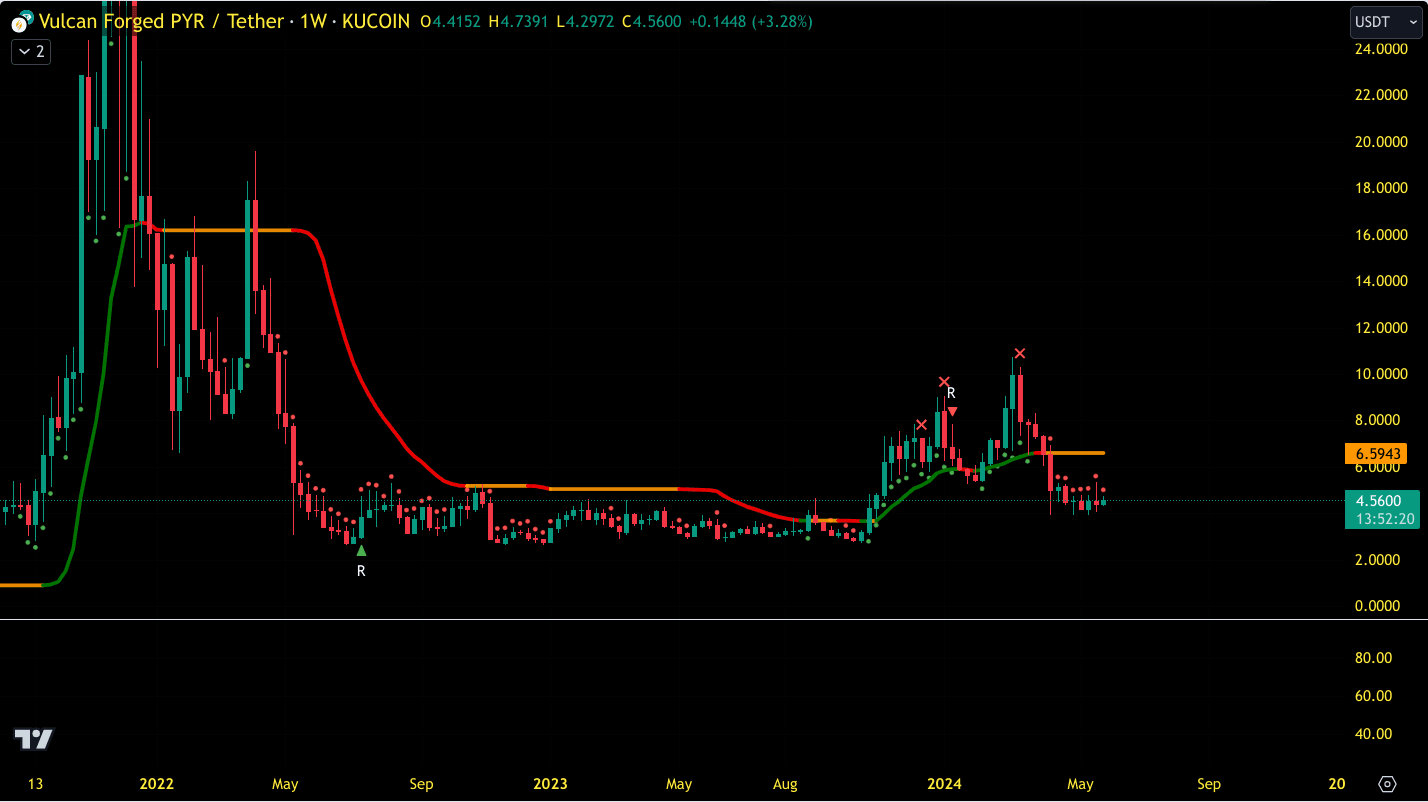The image size is (1428, 802).
Task: Click the Sep label left of 2023
Action: point(421,784)
